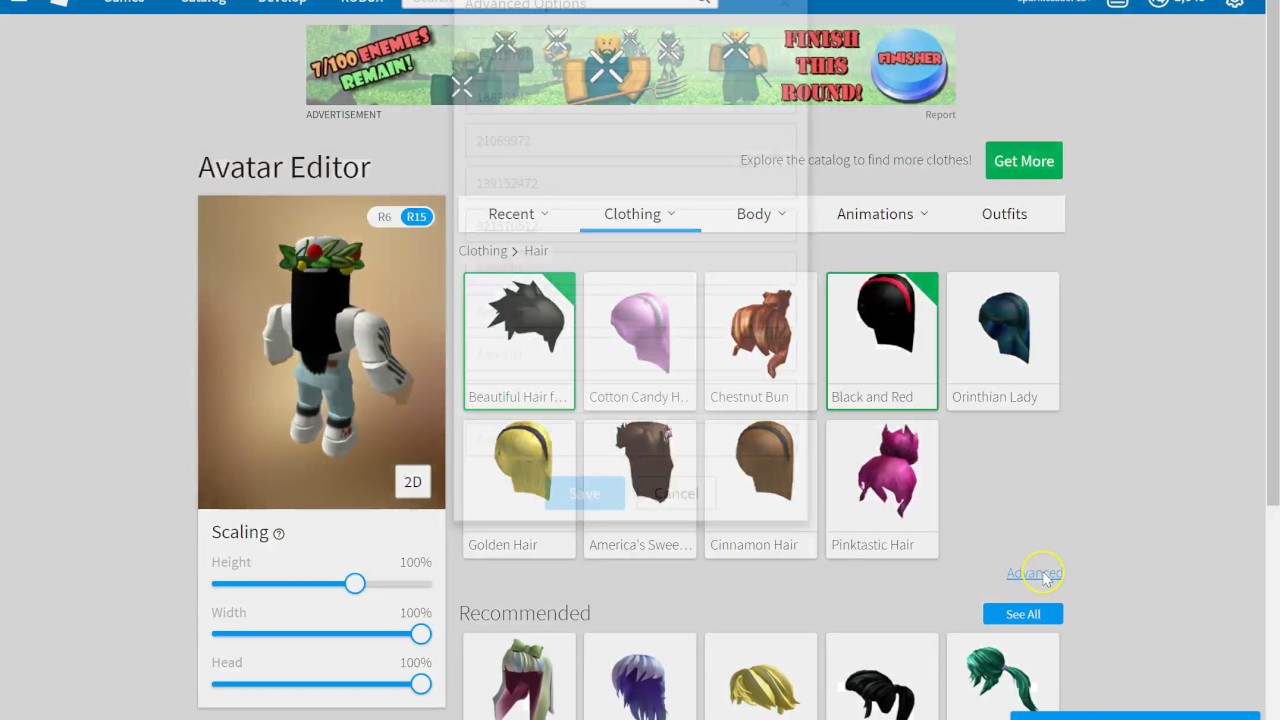This screenshot has height=720, width=1280.
Task: Select recommended black ponytail hair
Action: pos(882,676)
